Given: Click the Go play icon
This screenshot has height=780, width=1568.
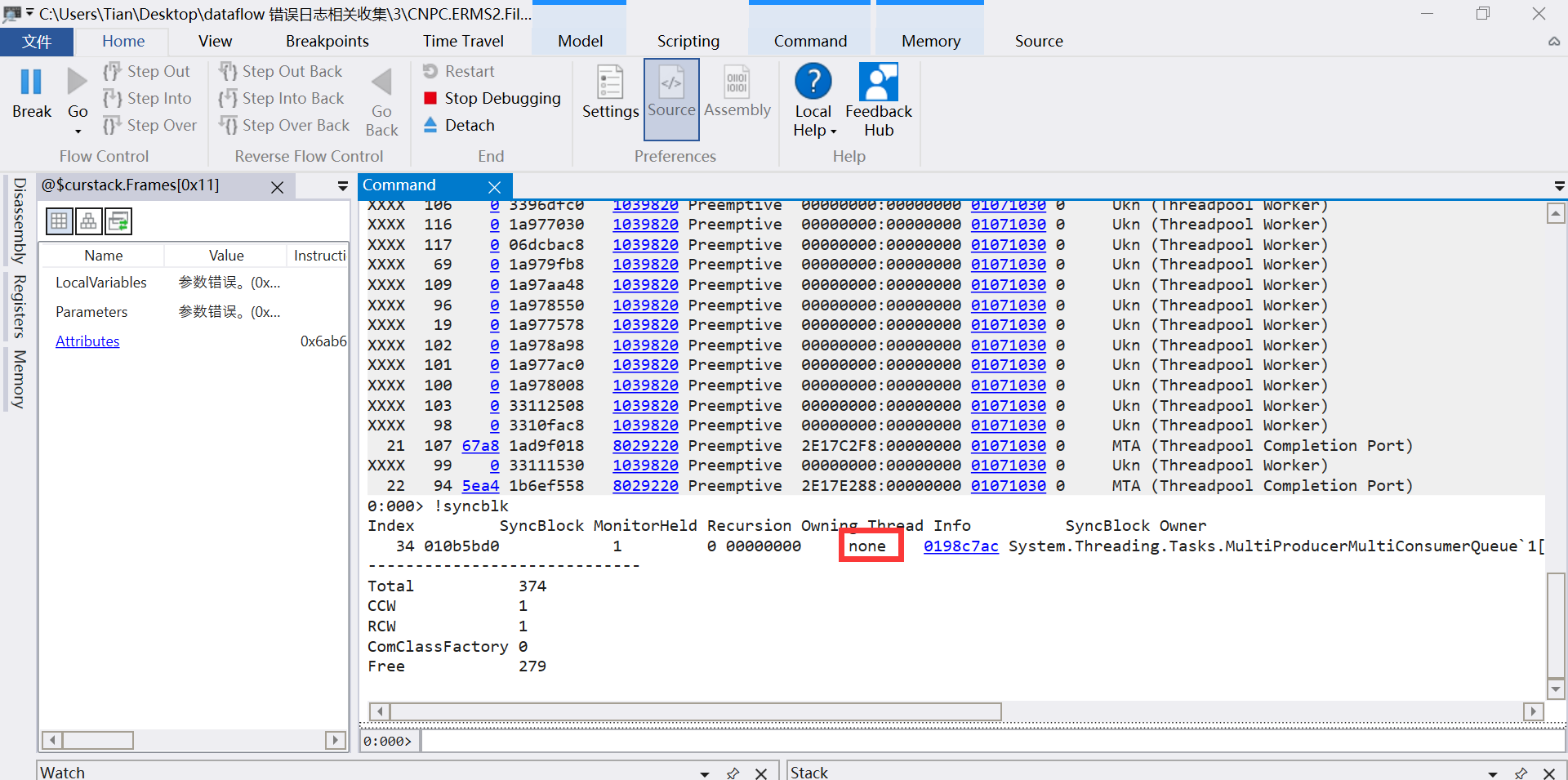Looking at the screenshot, I should [x=78, y=82].
